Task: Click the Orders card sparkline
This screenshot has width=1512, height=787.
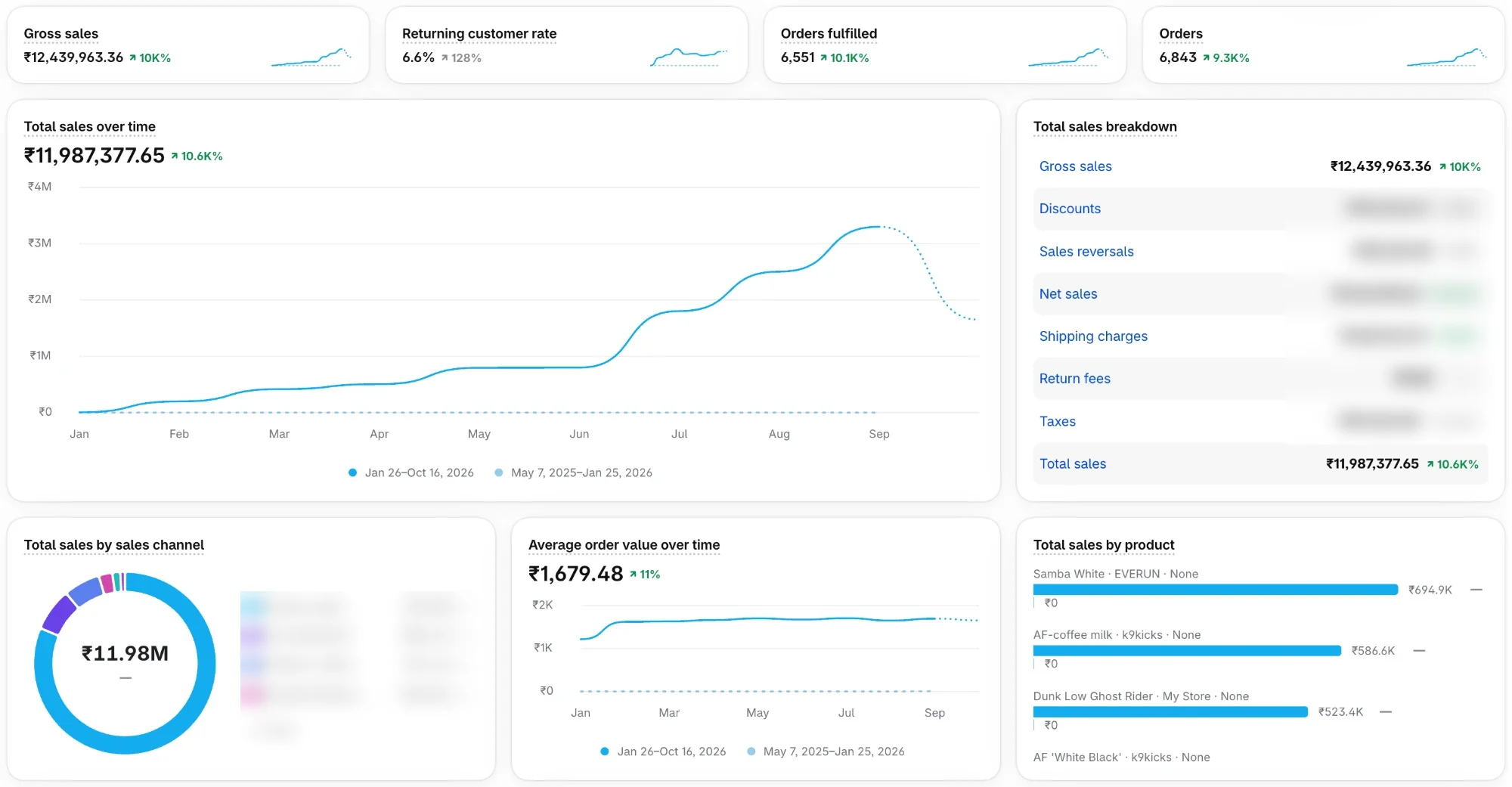Action: click(x=1446, y=57)
